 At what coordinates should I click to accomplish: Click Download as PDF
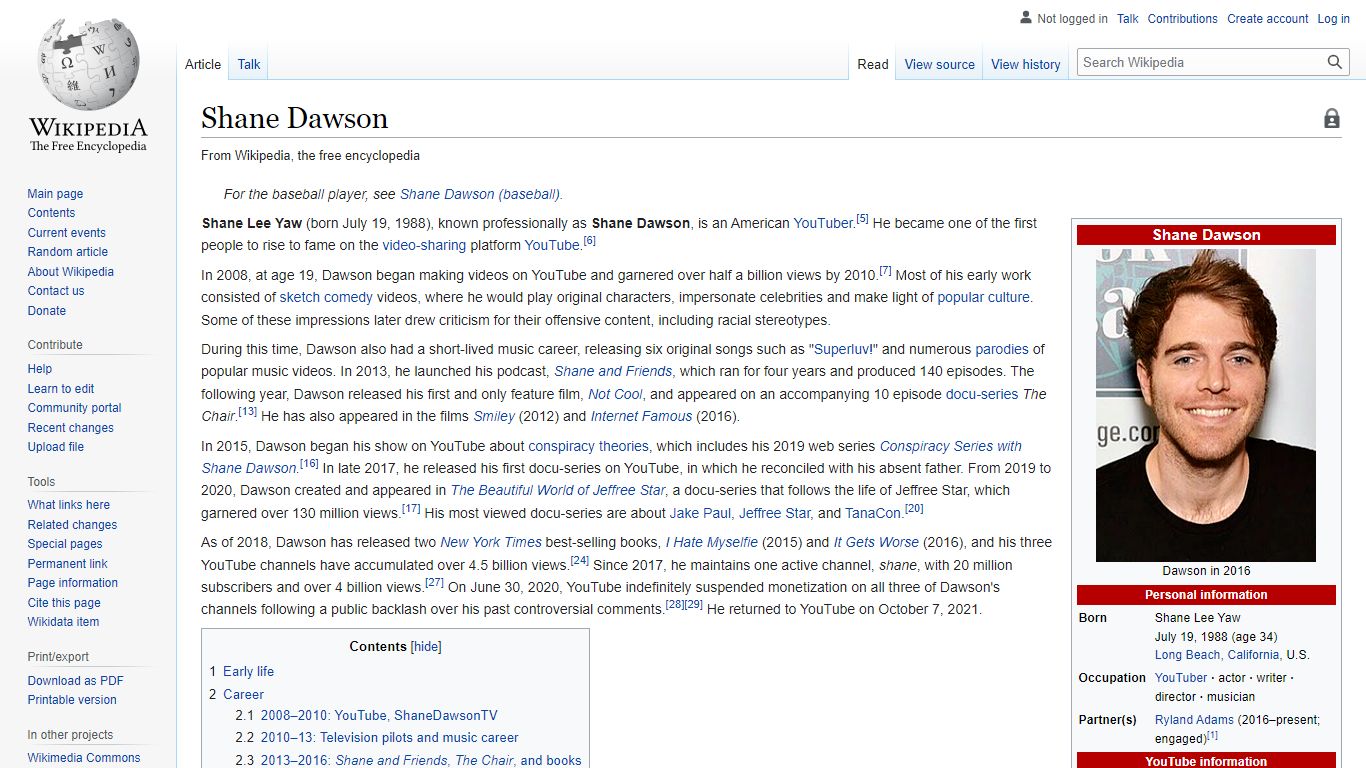(75, 681)
